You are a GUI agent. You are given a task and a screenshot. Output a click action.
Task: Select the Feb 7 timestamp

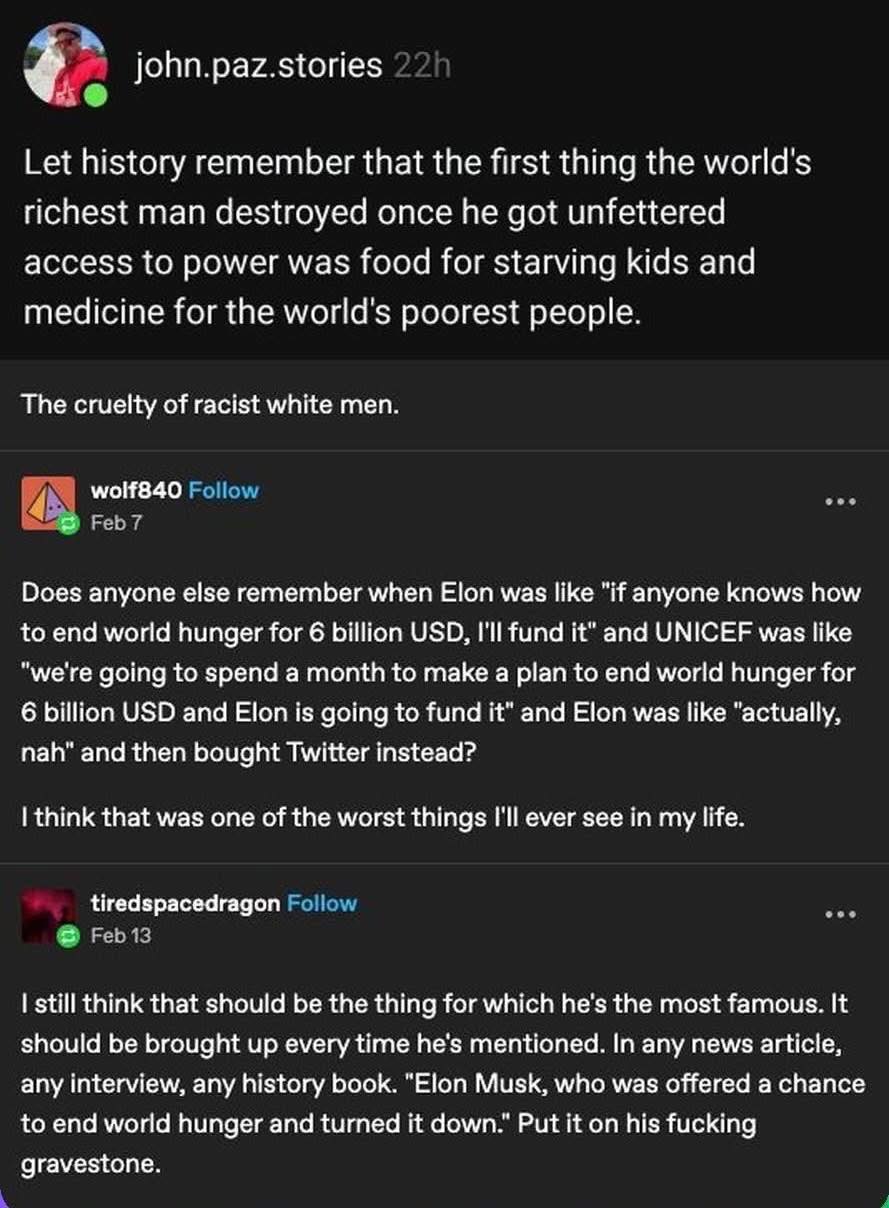point(116,521)
